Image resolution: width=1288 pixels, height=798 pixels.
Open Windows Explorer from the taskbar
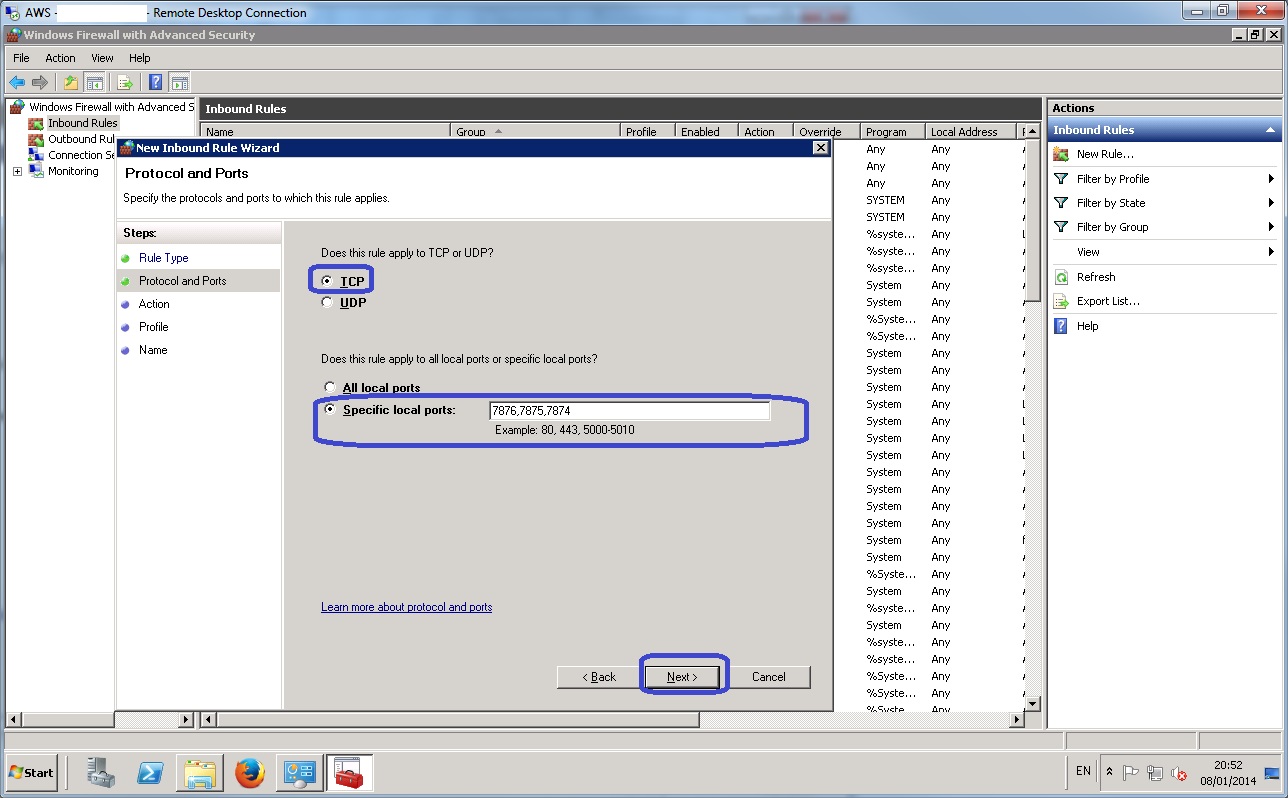pos(200,773)
